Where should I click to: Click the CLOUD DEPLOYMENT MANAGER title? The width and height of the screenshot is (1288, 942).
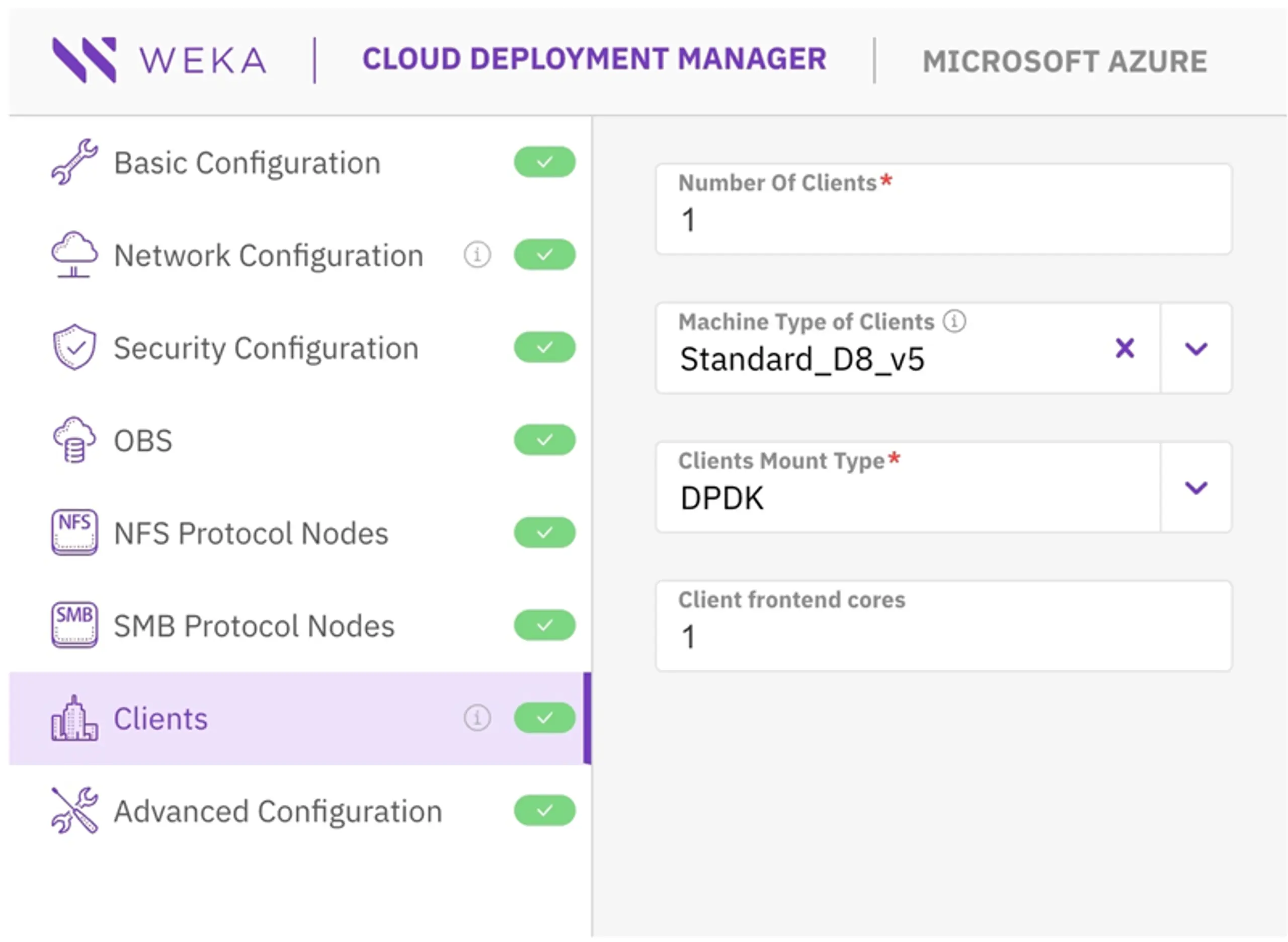click(x=594, y=59)
